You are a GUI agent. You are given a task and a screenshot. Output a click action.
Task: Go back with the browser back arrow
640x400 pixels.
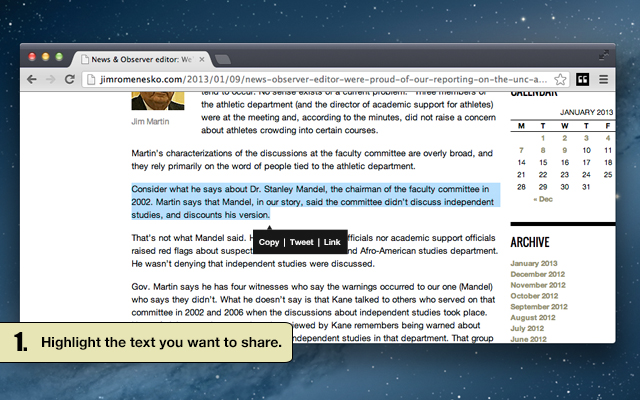point(31,79)
